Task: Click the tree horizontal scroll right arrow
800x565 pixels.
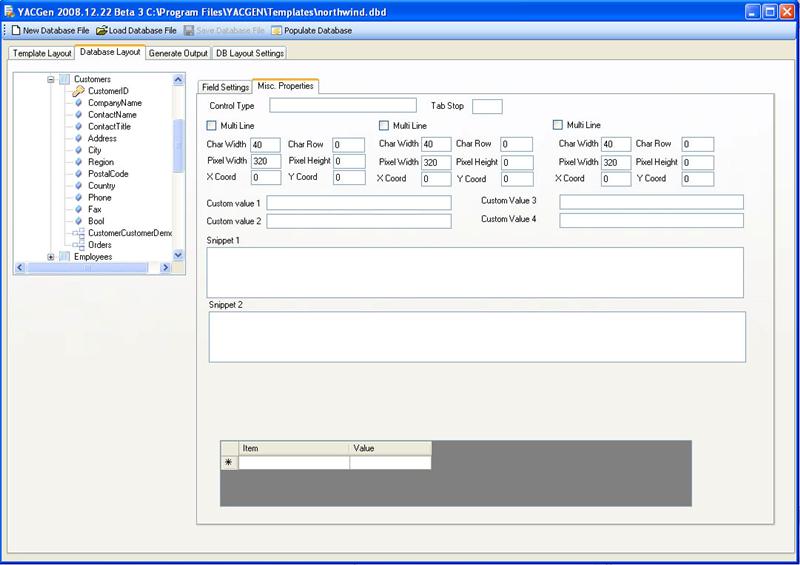Action: pyautogui.click(x=165, y=267)
